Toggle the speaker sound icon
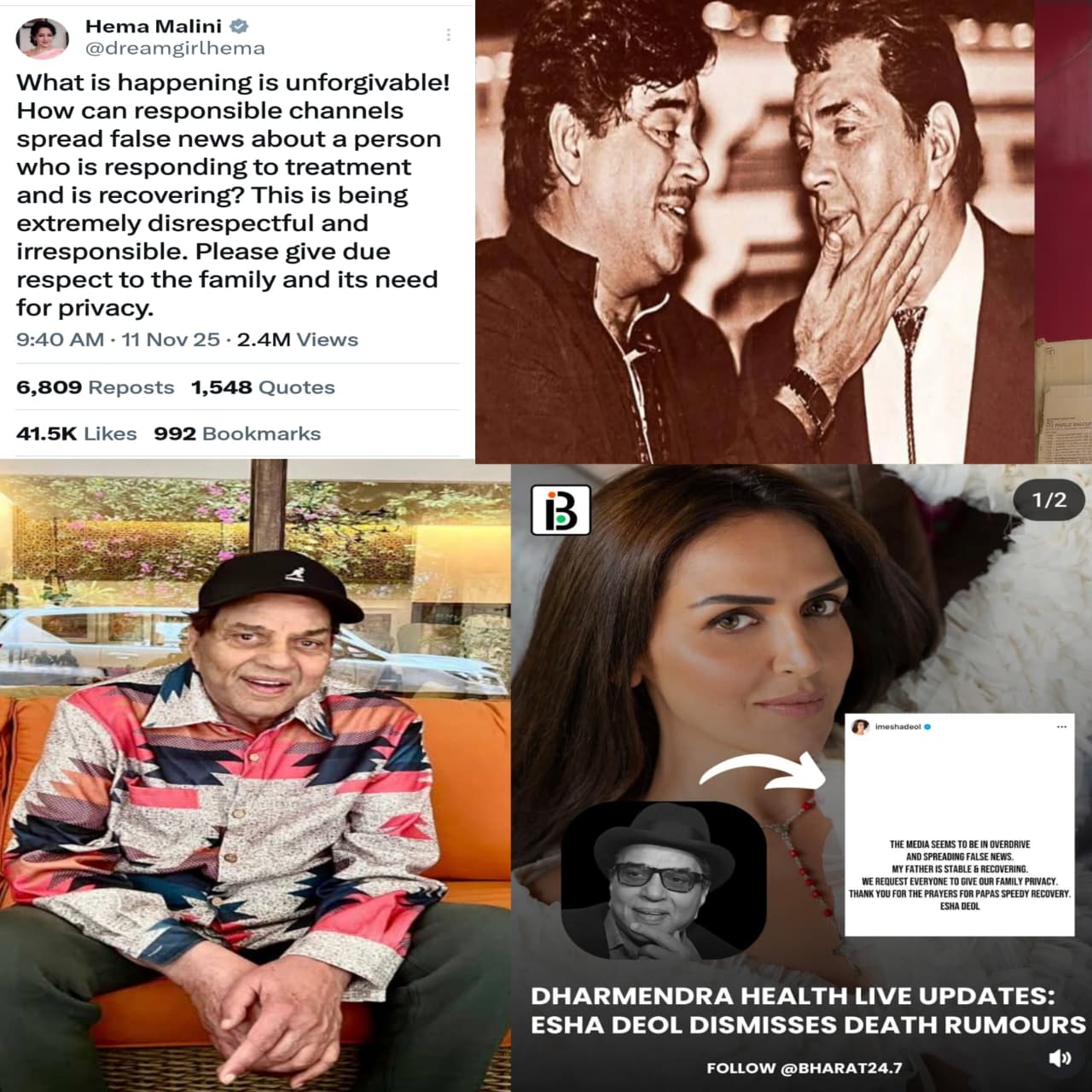 point(1059,1058)
